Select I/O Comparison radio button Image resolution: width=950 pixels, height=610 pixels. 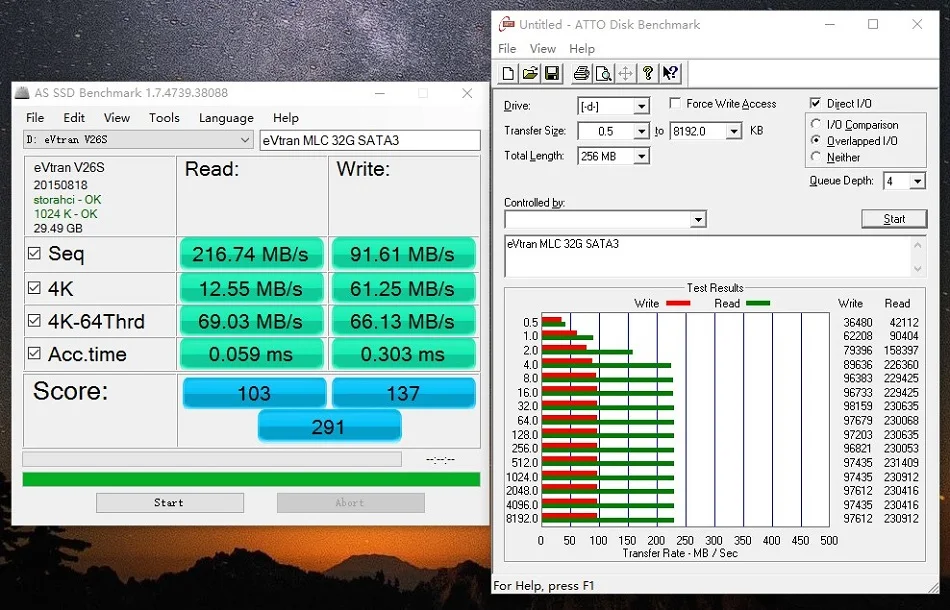816,124
